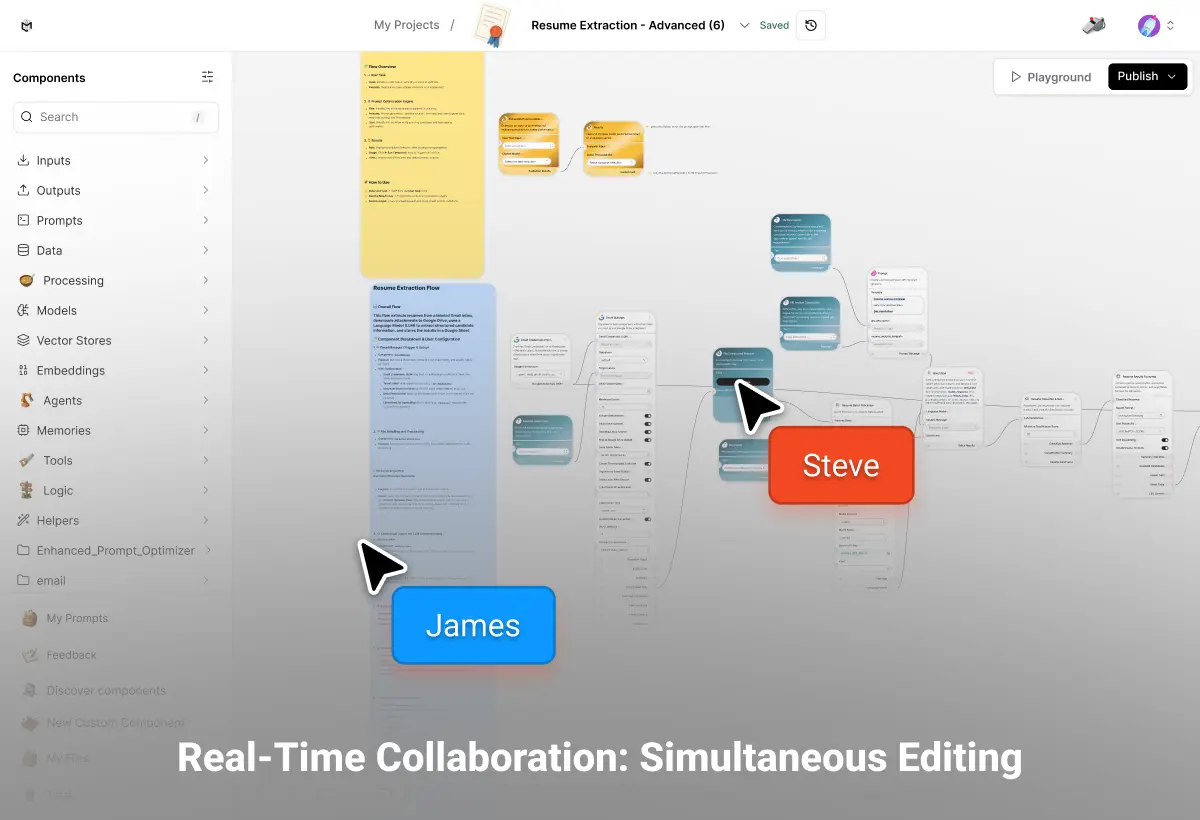
Task: Click the sidebar filter settings icon
Action: 207,76
